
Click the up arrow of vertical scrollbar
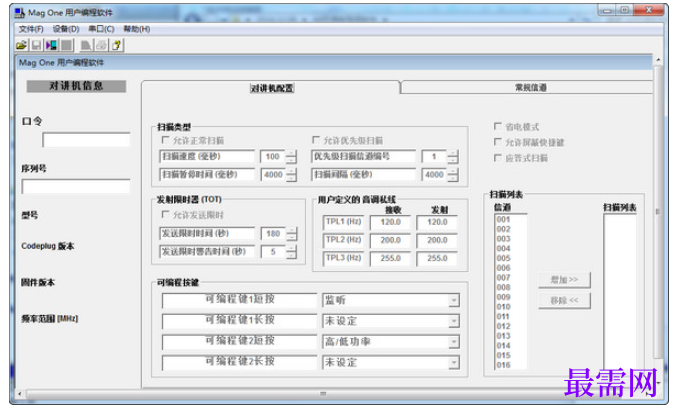click(657, 60)
